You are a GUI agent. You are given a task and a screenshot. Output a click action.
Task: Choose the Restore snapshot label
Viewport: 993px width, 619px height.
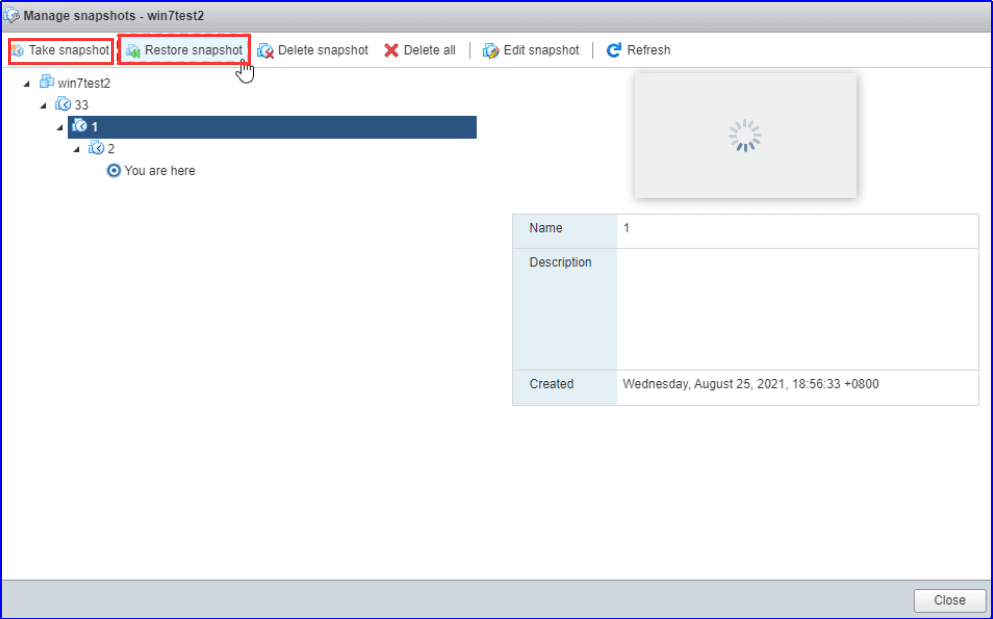click(194, 50)
